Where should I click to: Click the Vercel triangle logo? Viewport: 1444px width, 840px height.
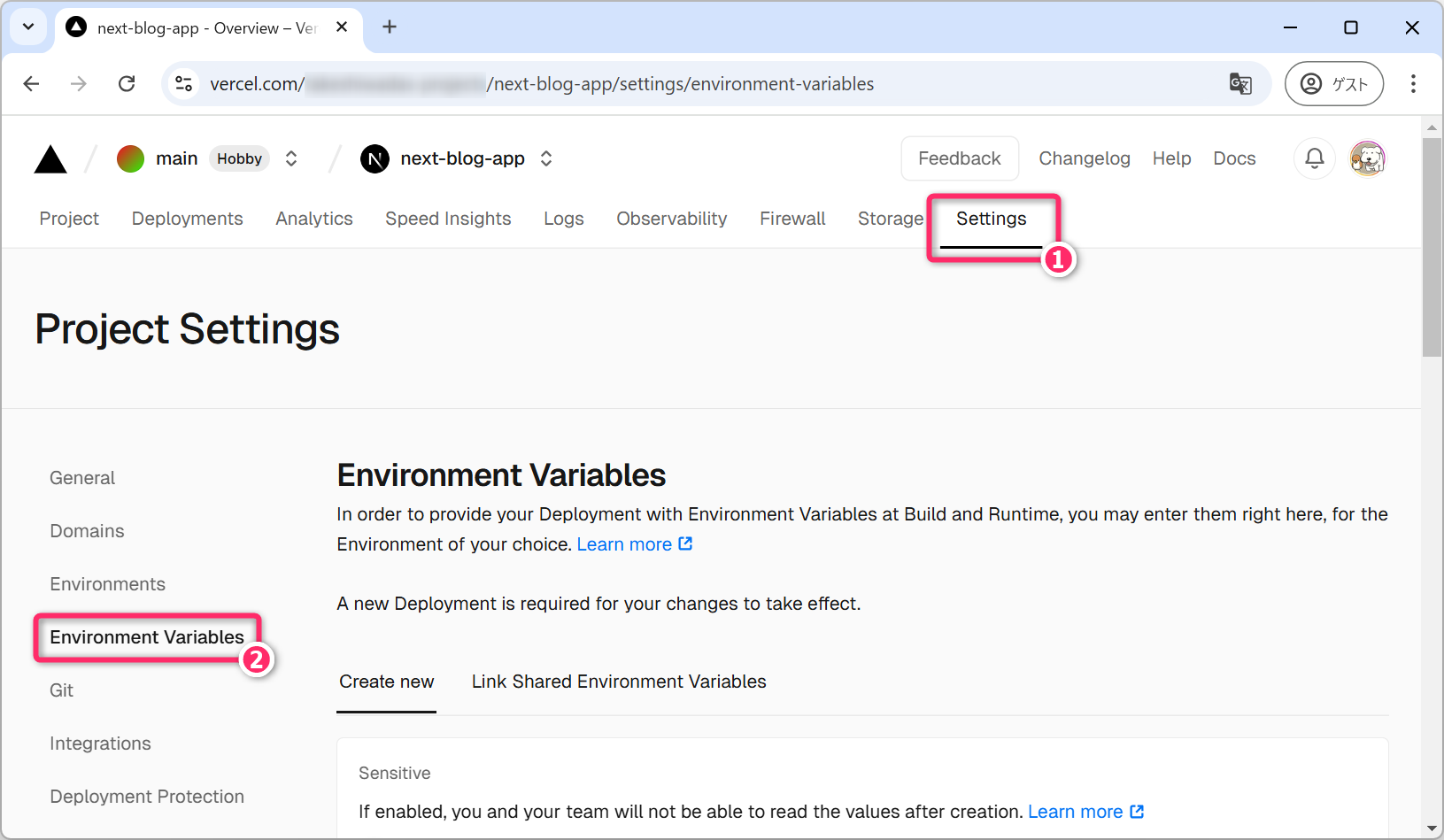coord(50,159)
